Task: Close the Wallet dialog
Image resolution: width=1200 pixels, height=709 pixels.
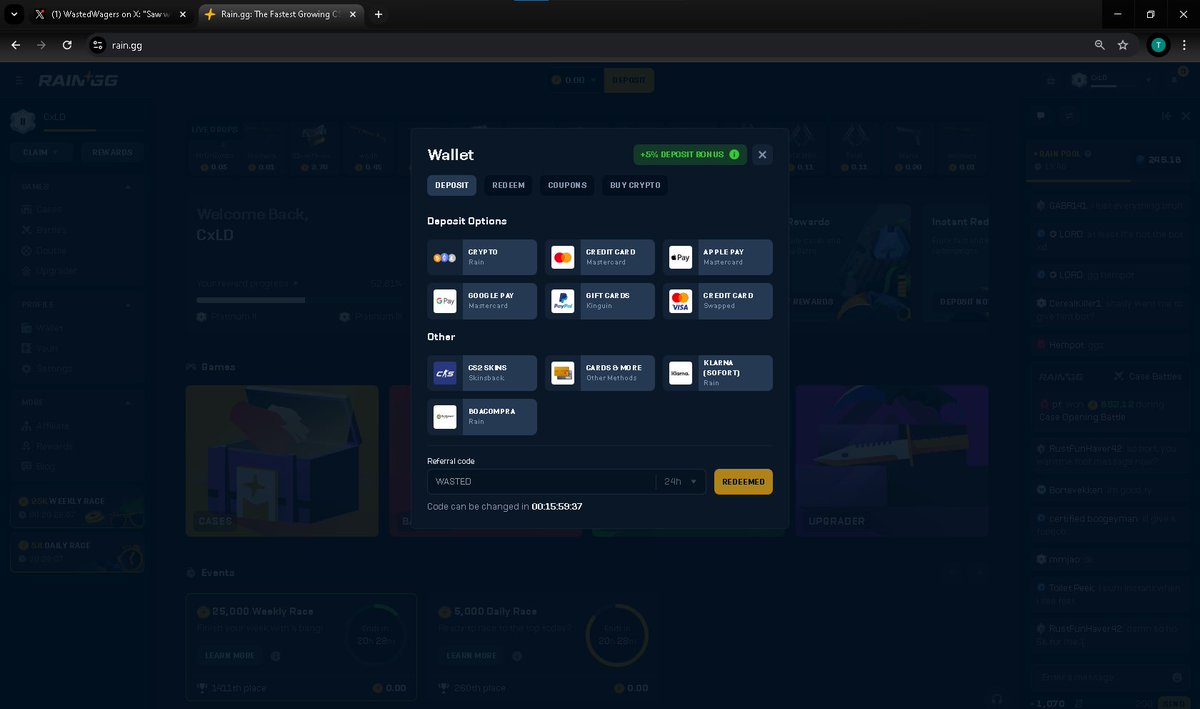Action: coord(762,155)
